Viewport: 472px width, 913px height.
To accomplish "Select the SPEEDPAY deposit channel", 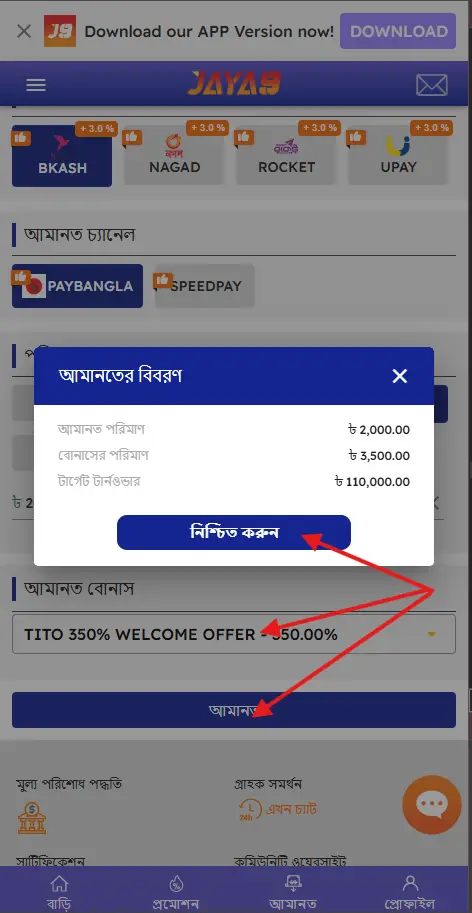I will [x=205, y=286].
